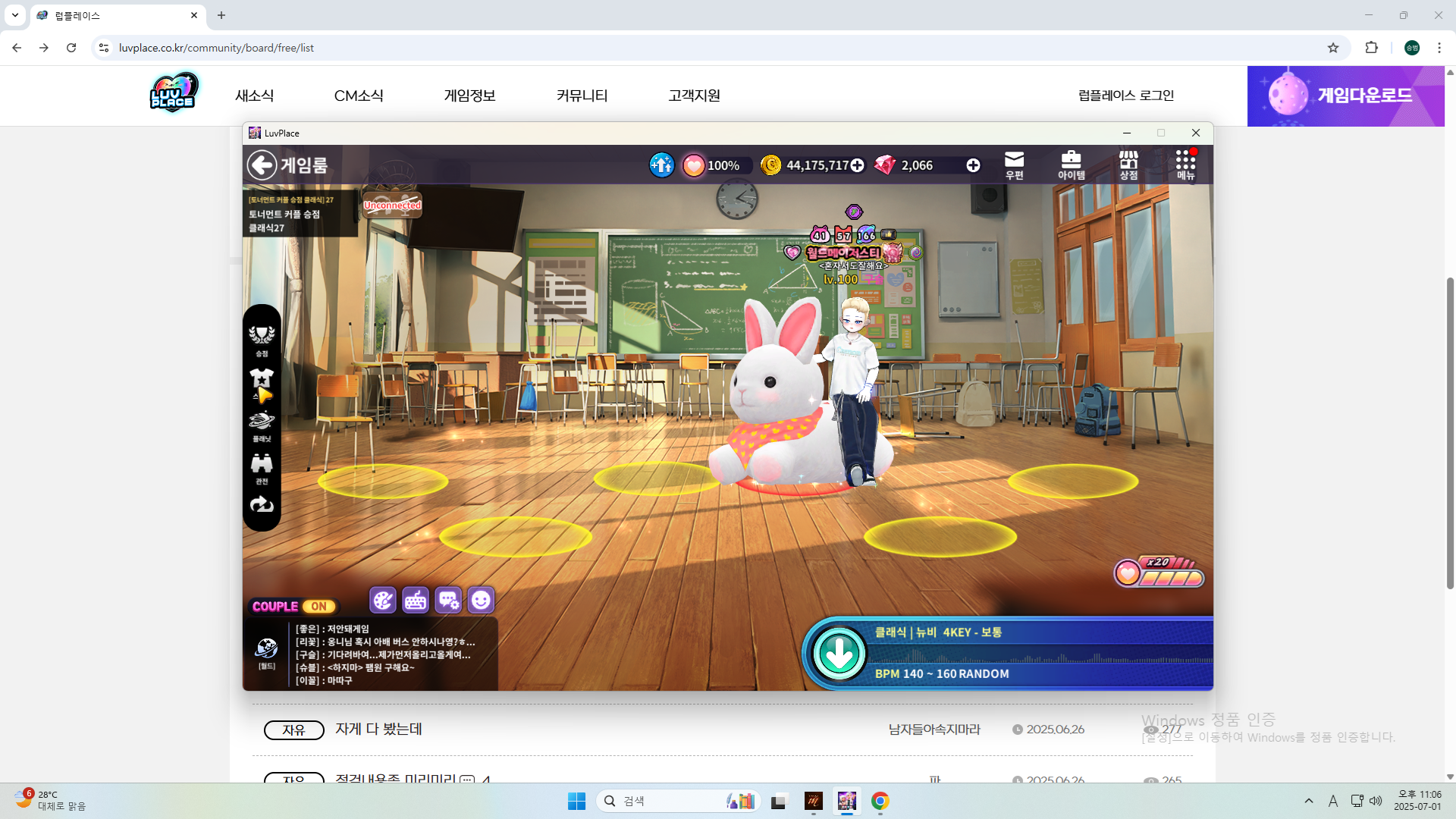This screenshot has width=1456, height=819.
Task: Open the 고객지원 menu
Action: (x=694, y=96)
